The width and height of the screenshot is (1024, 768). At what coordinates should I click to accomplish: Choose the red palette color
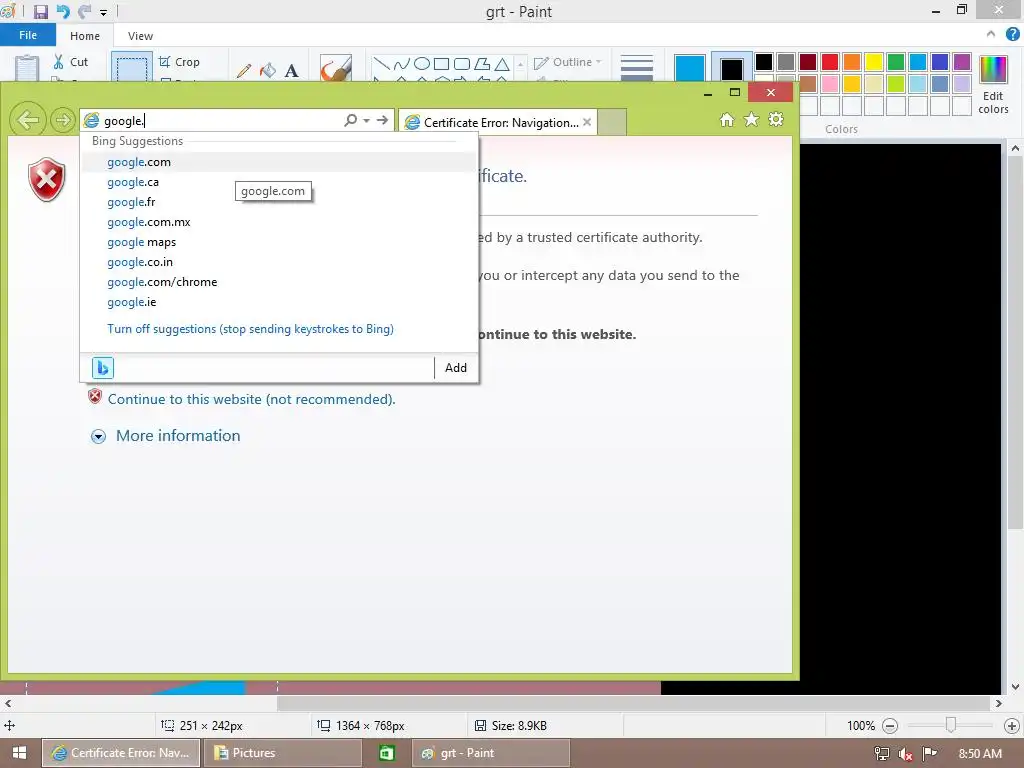829,62
